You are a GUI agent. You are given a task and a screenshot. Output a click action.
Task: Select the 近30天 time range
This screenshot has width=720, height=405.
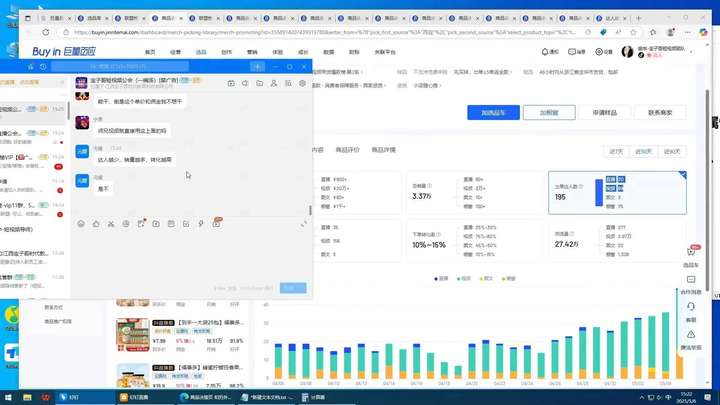click(x=643, y=152)
